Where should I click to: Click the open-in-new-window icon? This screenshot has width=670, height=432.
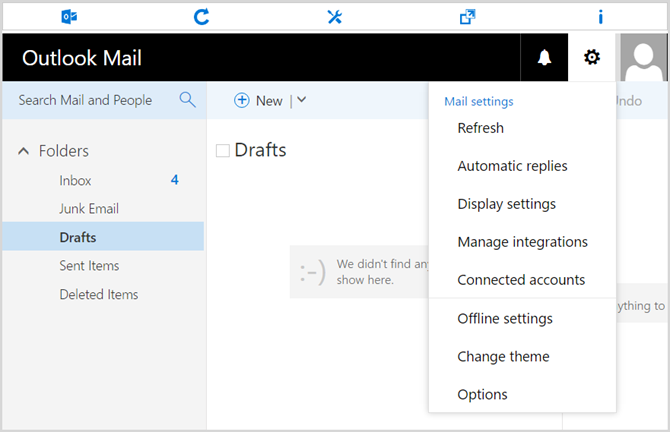467,17
